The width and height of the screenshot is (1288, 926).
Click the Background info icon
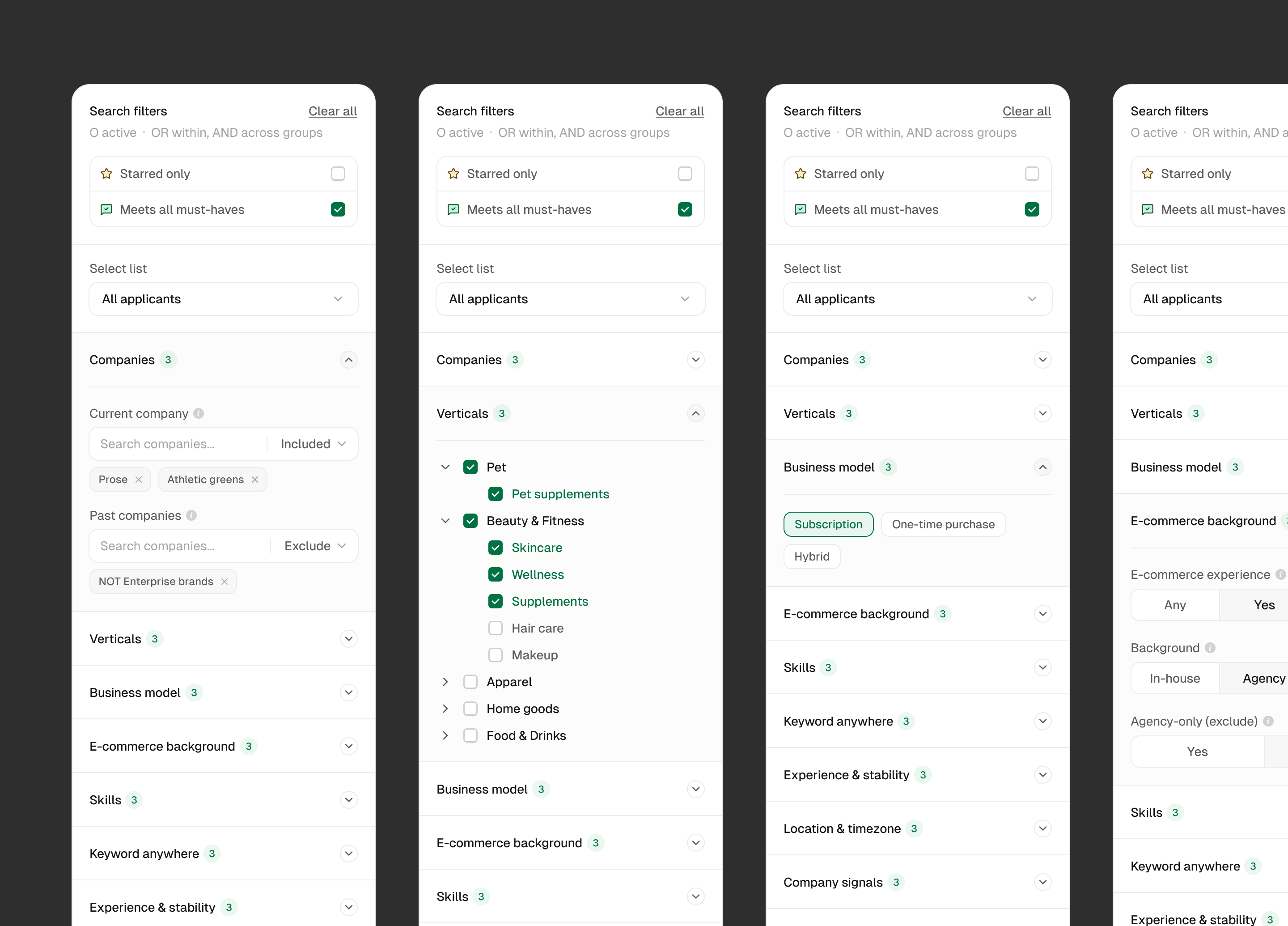pyautogui.click(x=1210, y=648)
